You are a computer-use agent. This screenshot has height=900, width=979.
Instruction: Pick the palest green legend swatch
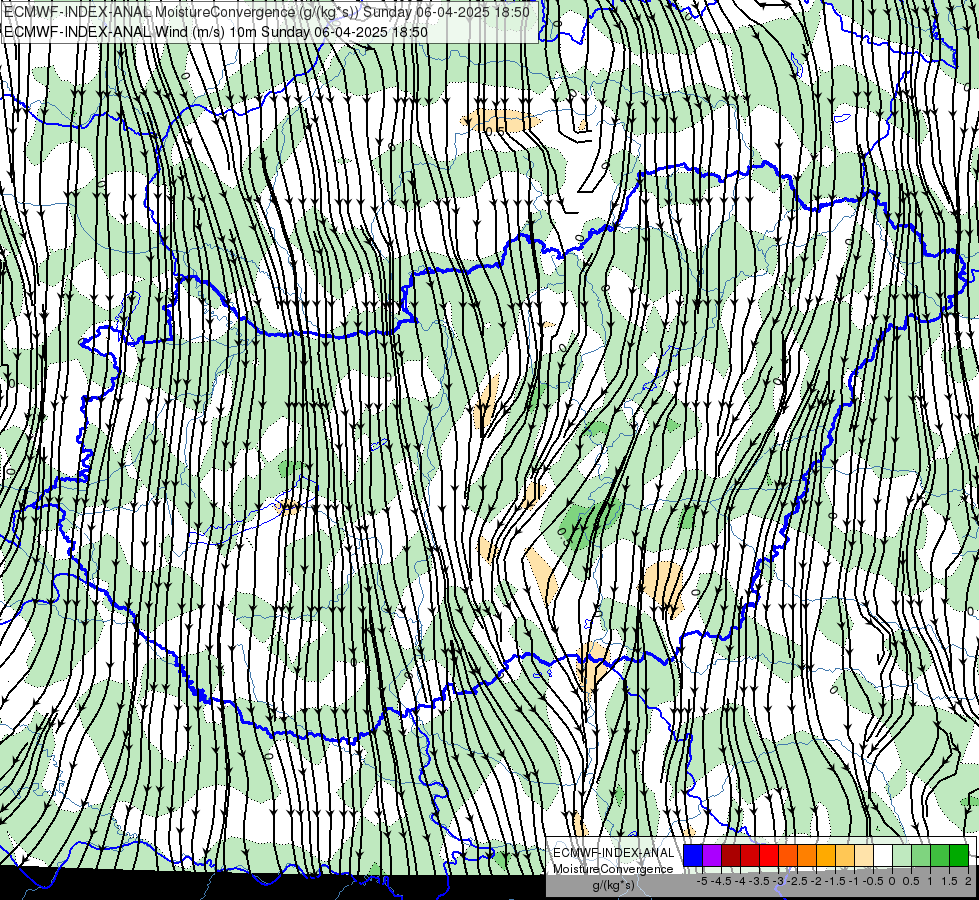click(902, 855)
